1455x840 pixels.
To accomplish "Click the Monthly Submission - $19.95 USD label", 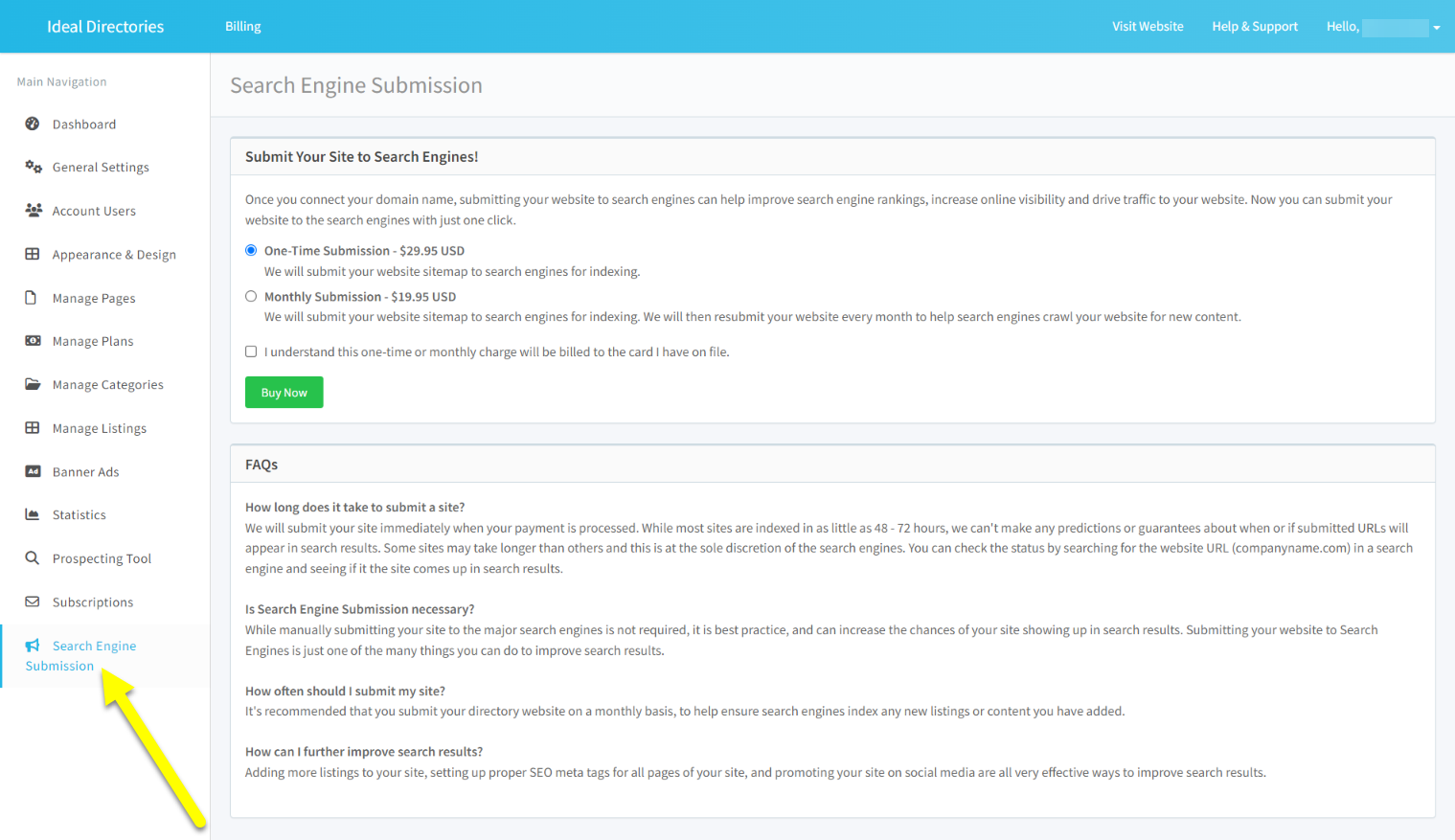I will tap(360, 297).
